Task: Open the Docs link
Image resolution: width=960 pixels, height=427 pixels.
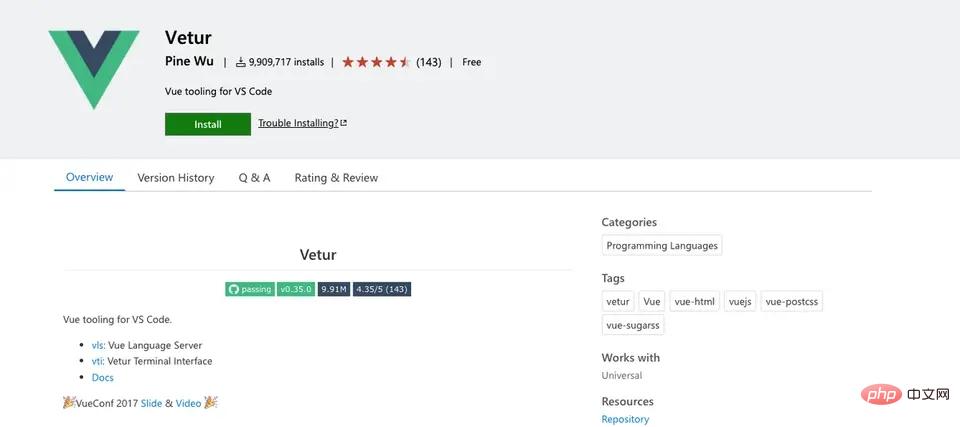Action: point(103,377)
